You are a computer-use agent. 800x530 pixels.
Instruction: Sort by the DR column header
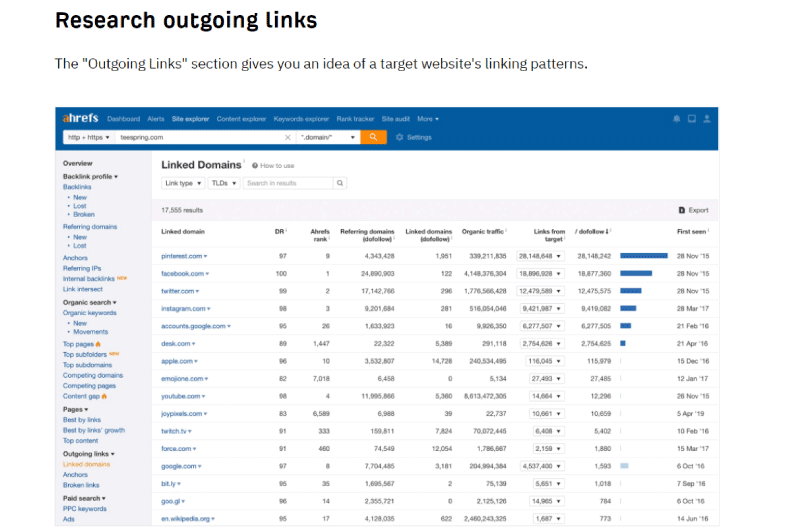[280, 232]
